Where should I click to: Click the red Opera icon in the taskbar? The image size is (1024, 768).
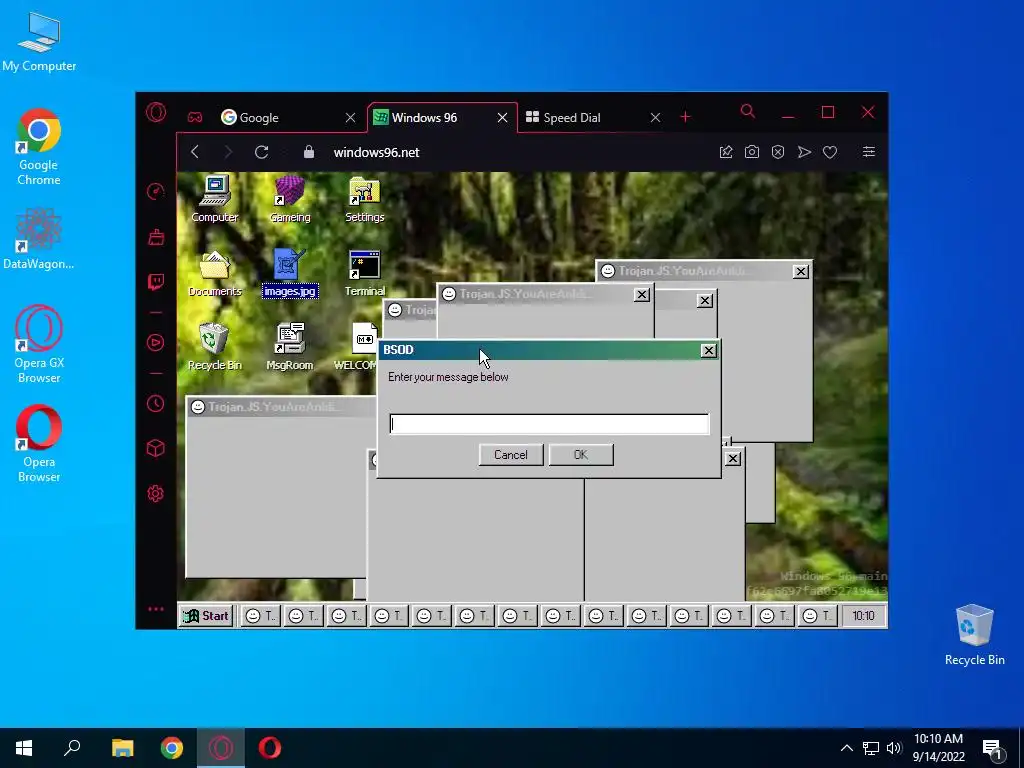(x=270, y=748)
